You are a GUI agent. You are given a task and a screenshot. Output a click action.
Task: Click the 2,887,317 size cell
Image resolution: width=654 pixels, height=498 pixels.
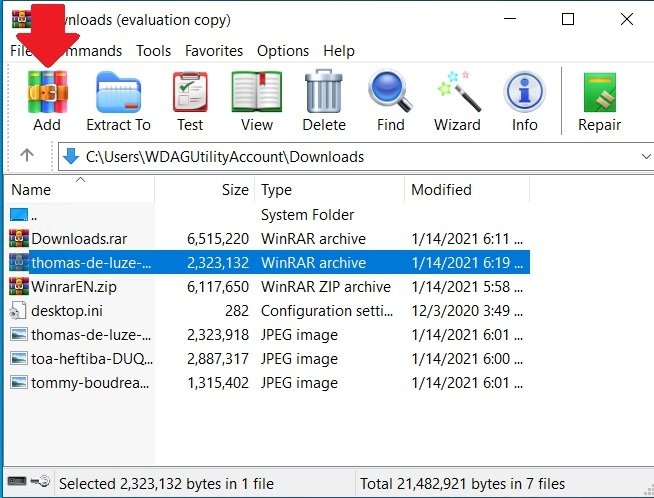point(218,359)
